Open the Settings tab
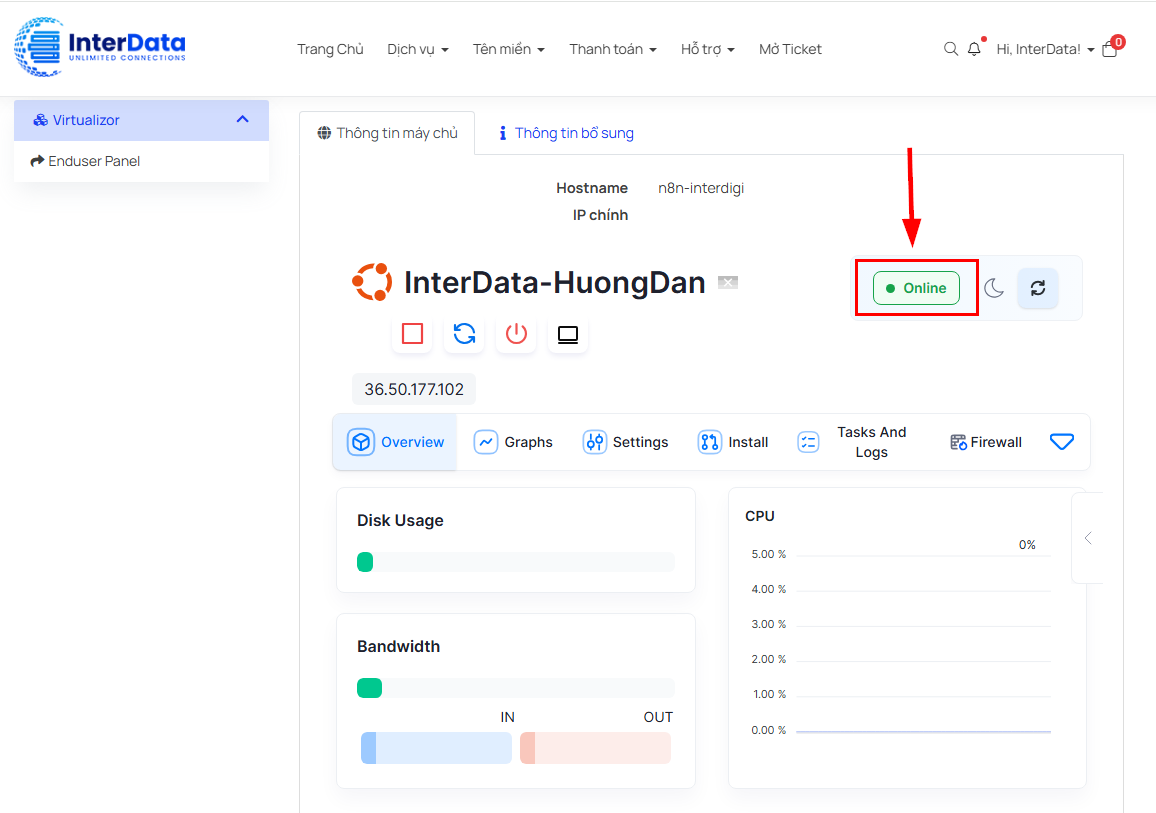 click(625, 442)
